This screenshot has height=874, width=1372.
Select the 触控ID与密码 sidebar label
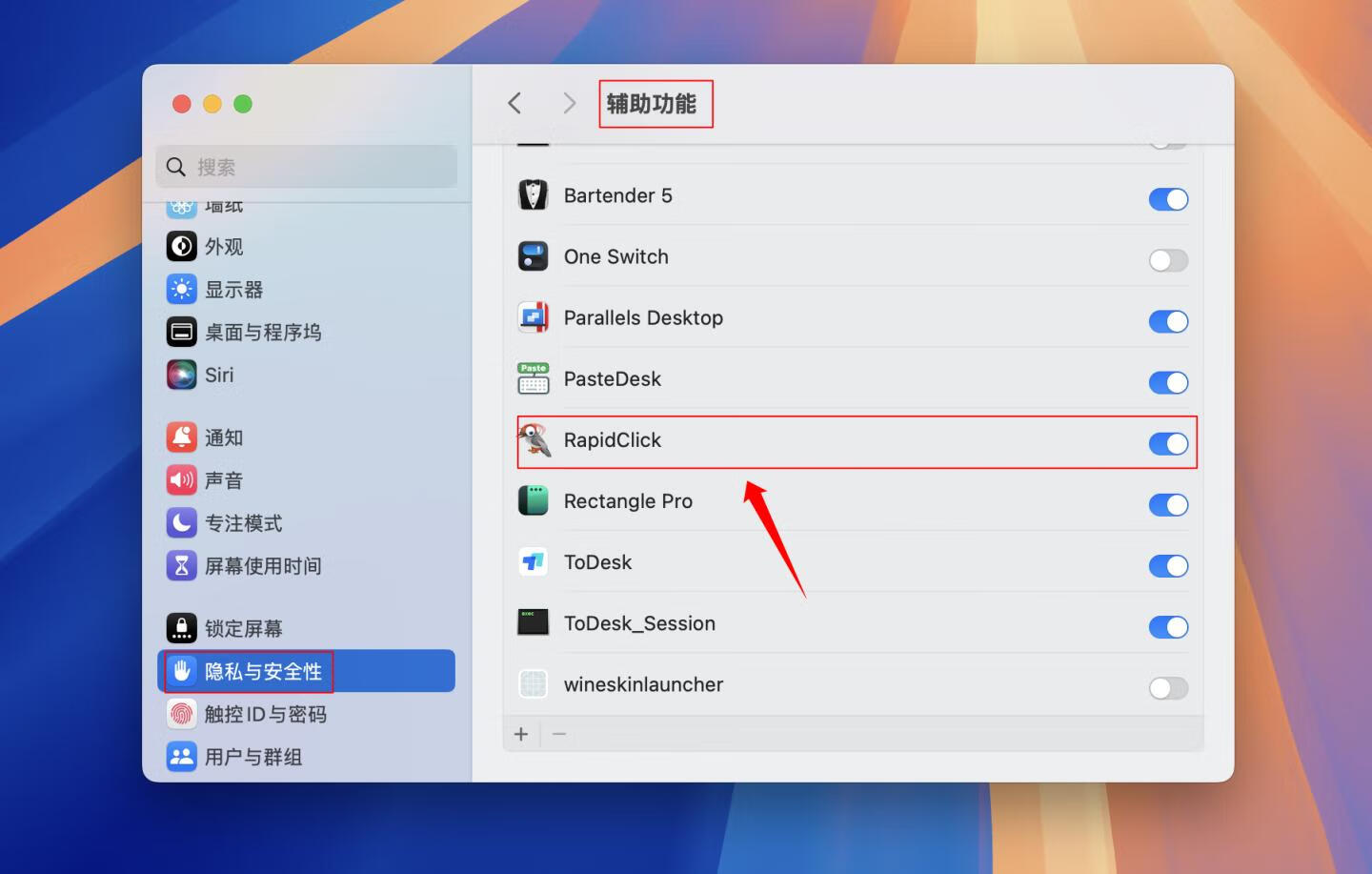[266, 714]
